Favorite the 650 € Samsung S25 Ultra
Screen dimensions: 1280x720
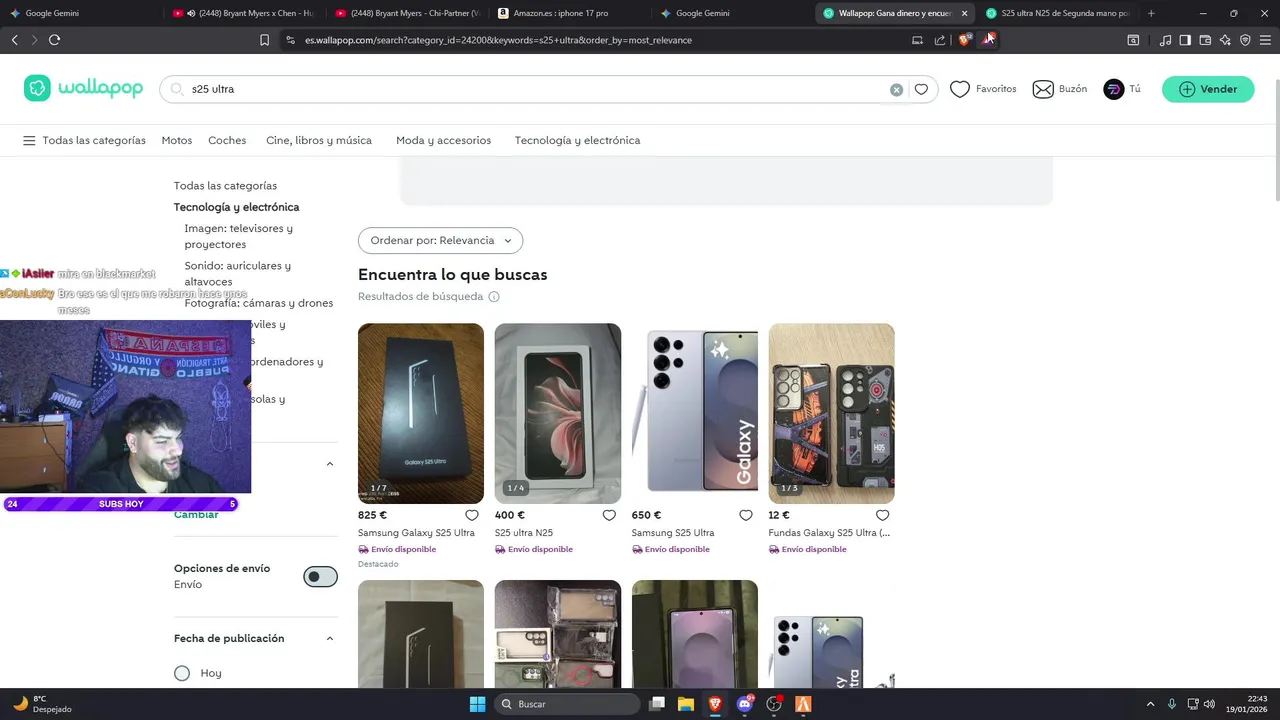[x=746, y=515]
